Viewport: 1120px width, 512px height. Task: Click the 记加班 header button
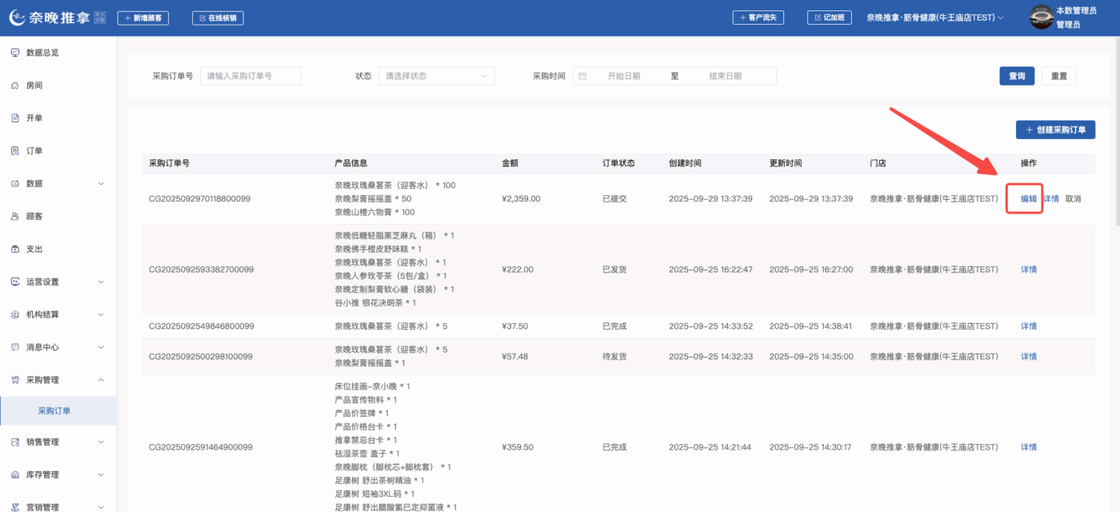(x=829, y=18)
